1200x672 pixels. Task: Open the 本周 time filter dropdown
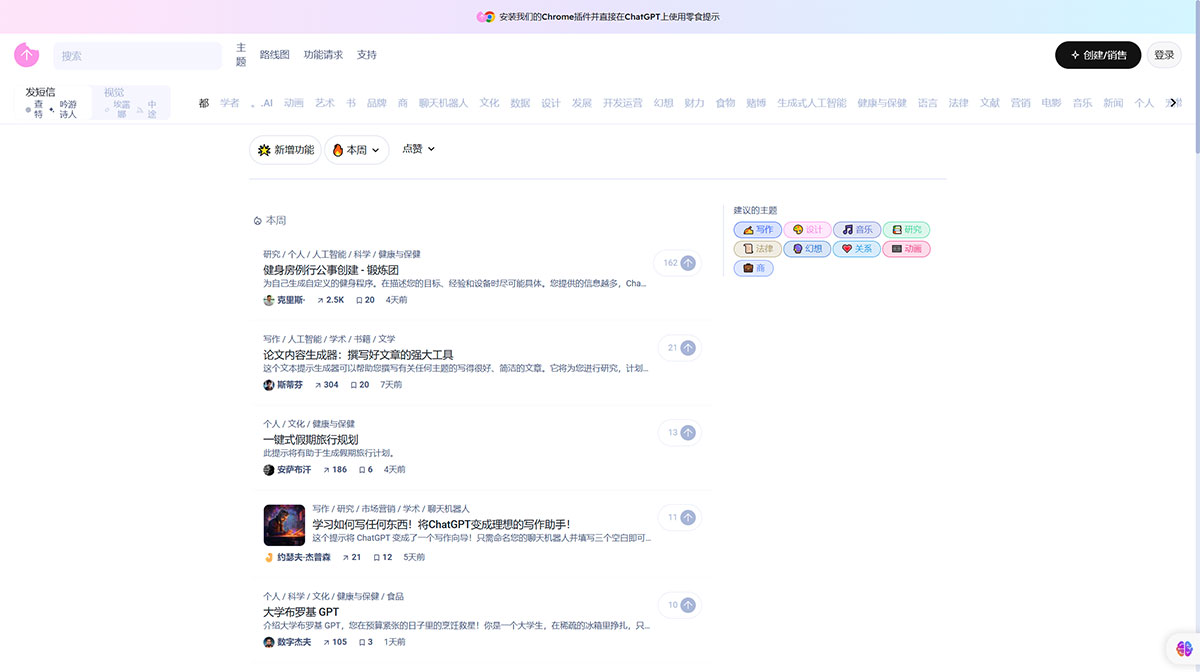(356, 148)
